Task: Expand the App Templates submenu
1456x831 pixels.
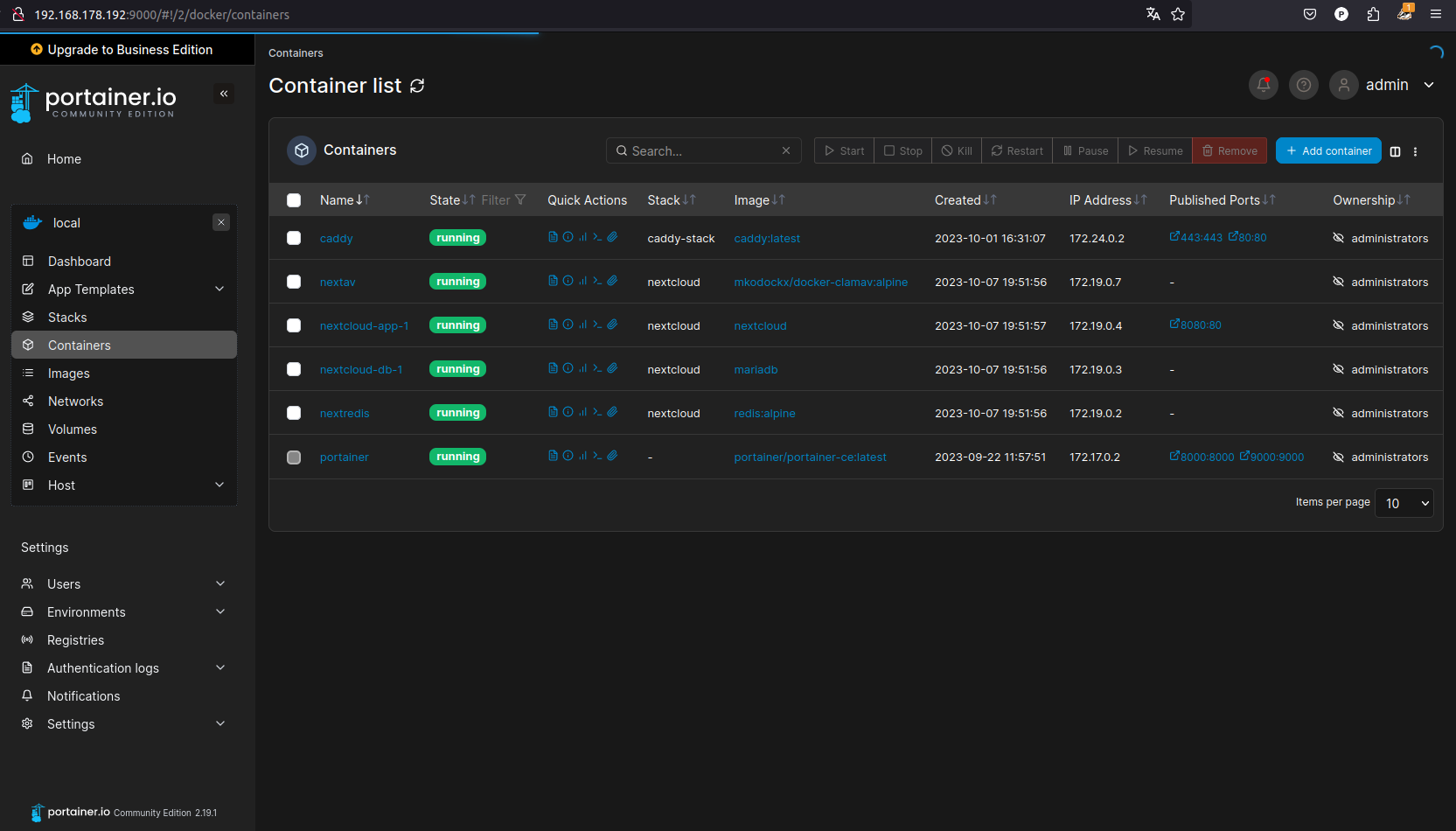Action: [219, 290]
